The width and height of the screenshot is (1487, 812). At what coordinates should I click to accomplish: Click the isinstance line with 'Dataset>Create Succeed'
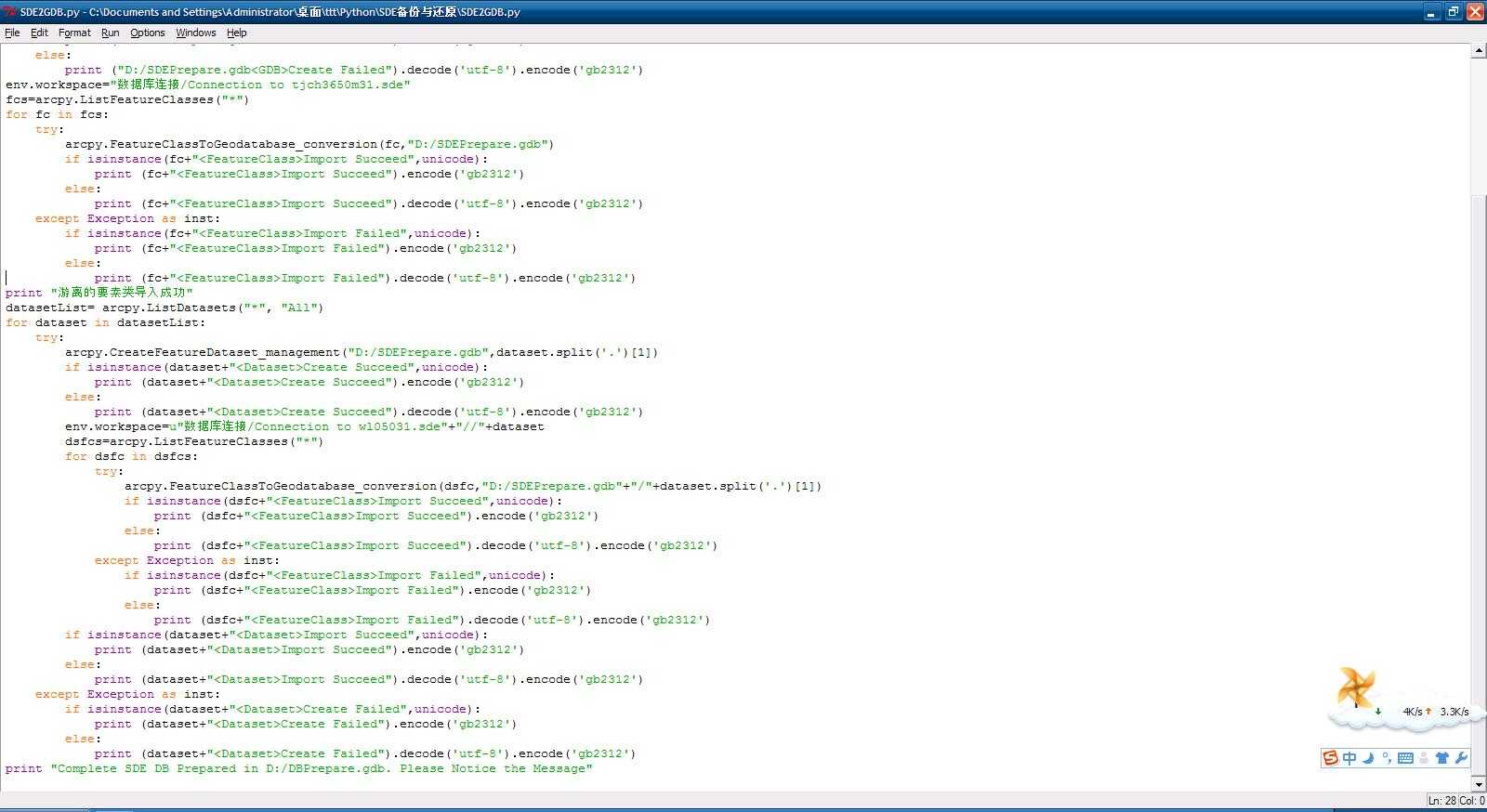(x=276, y=367)
